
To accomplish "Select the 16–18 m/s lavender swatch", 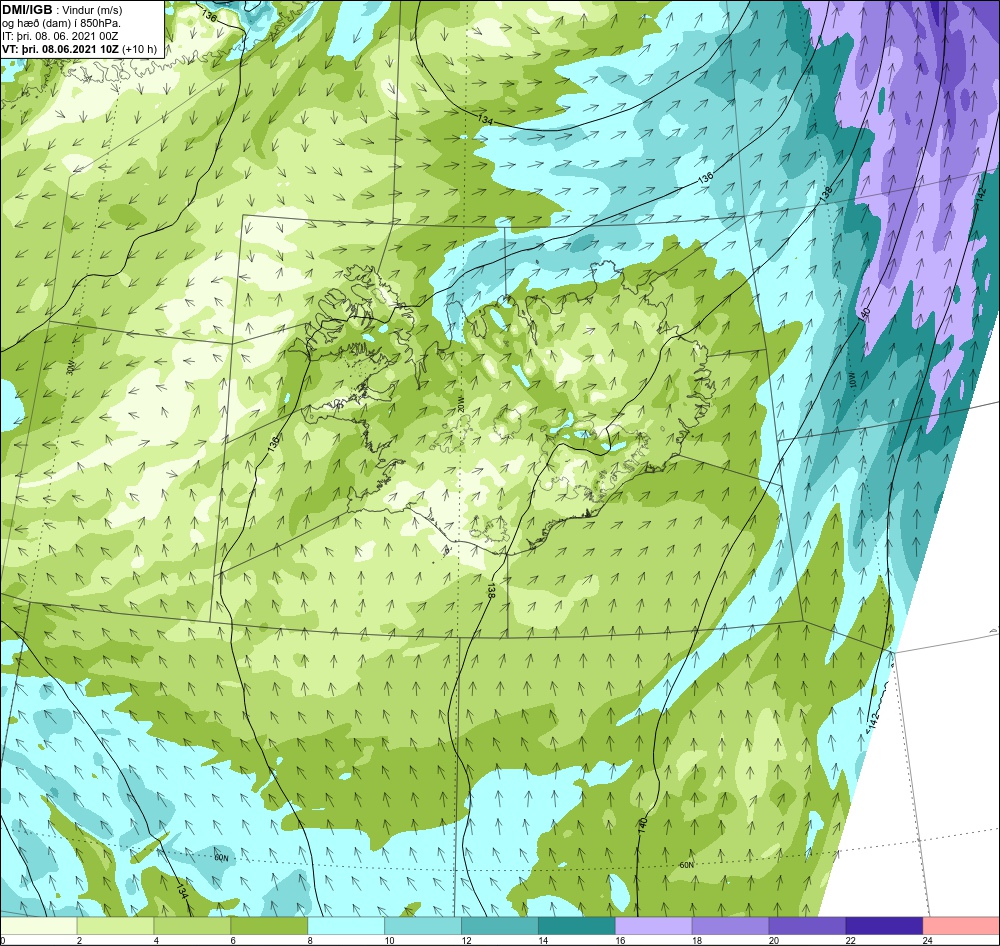I will click(653, 925).
